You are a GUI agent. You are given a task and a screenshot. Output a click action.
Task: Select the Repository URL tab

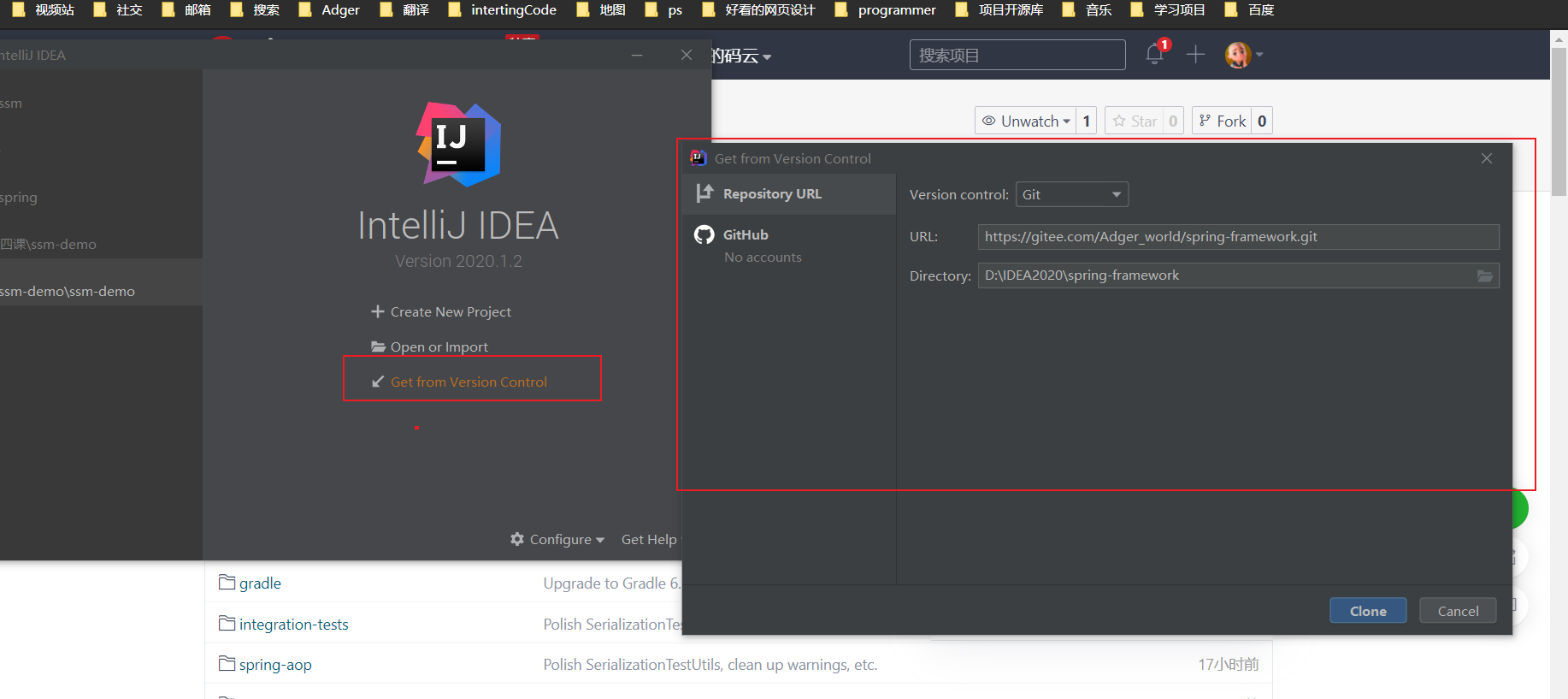point(789,194)
